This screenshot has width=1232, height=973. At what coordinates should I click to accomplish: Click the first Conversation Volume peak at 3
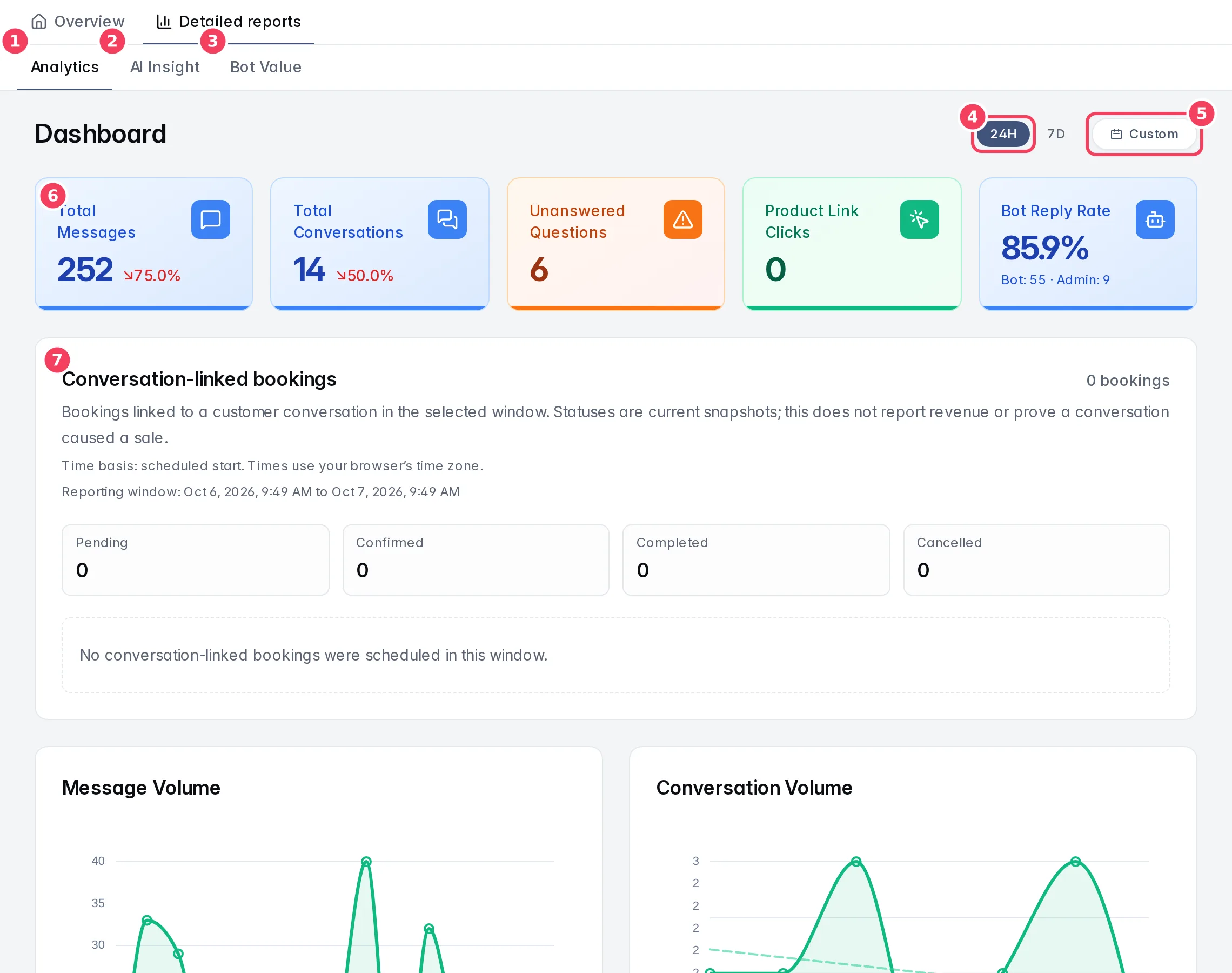pyautogui.click(x=856, y=861)
